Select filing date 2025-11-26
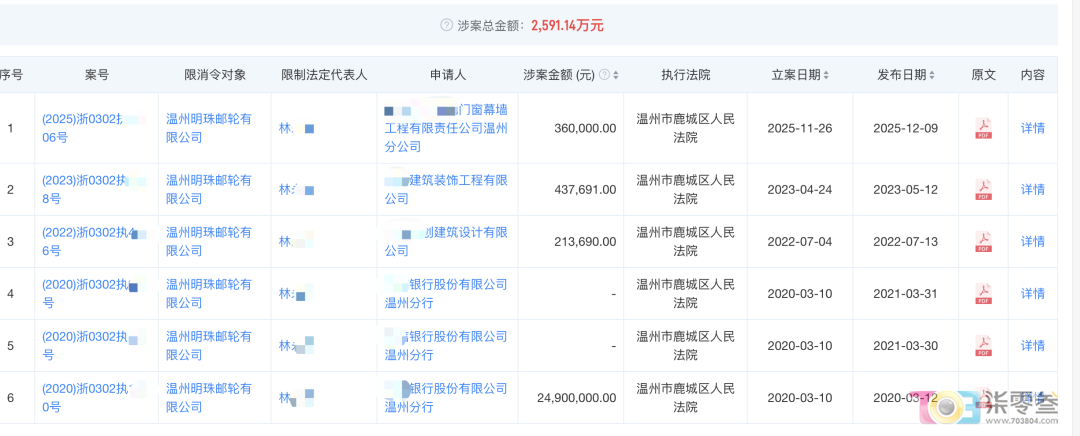This screenshot has height=436, width=1080. [800, 128]
